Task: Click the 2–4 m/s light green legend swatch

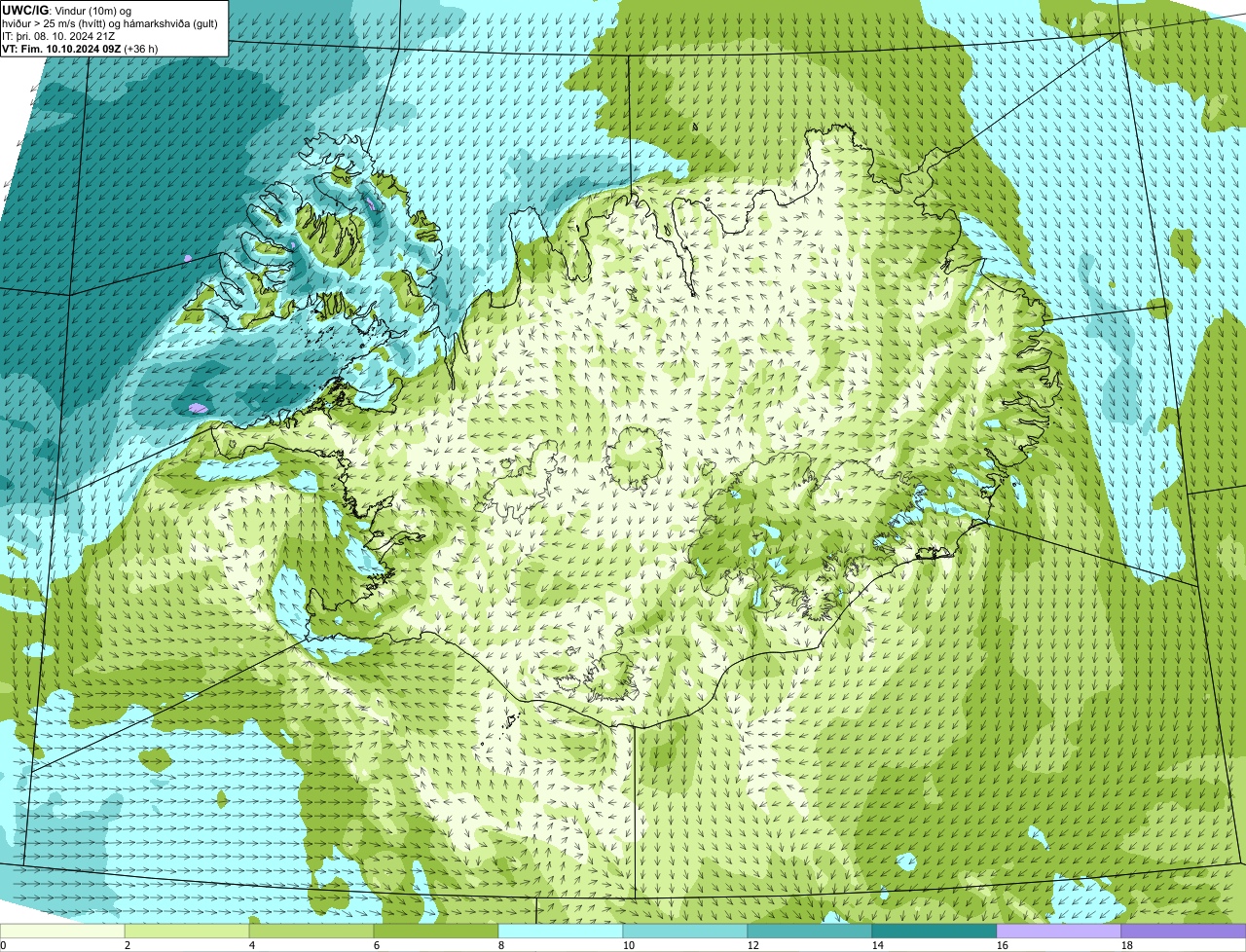Action: pyautogui.click(x=187, y=932)
